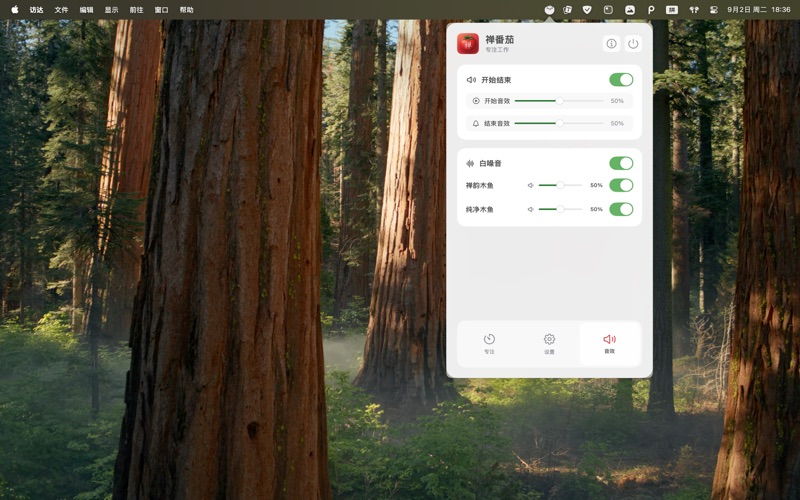Open the 窗口 menu
This screenshot has width=800, height=500.
[161, 9]
